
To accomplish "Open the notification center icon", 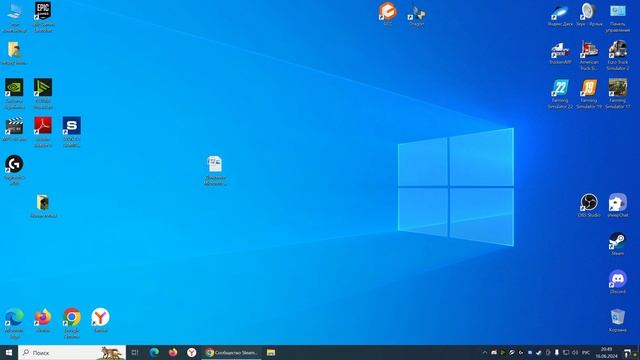I will tap(627, 352).
